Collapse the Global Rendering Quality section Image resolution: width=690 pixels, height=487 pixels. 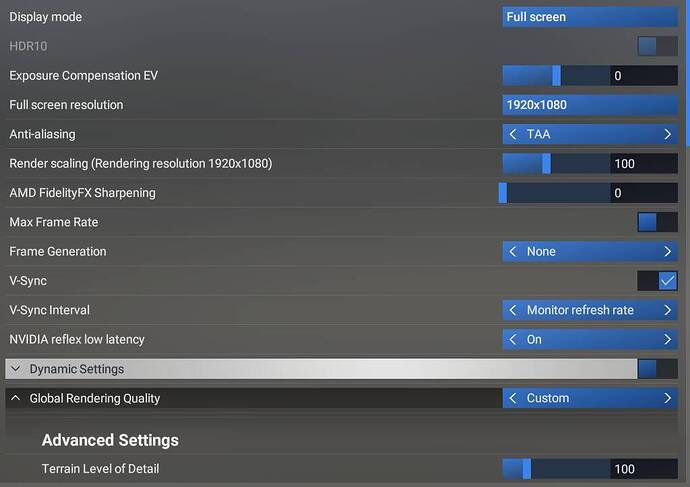(x=16, y=398)
